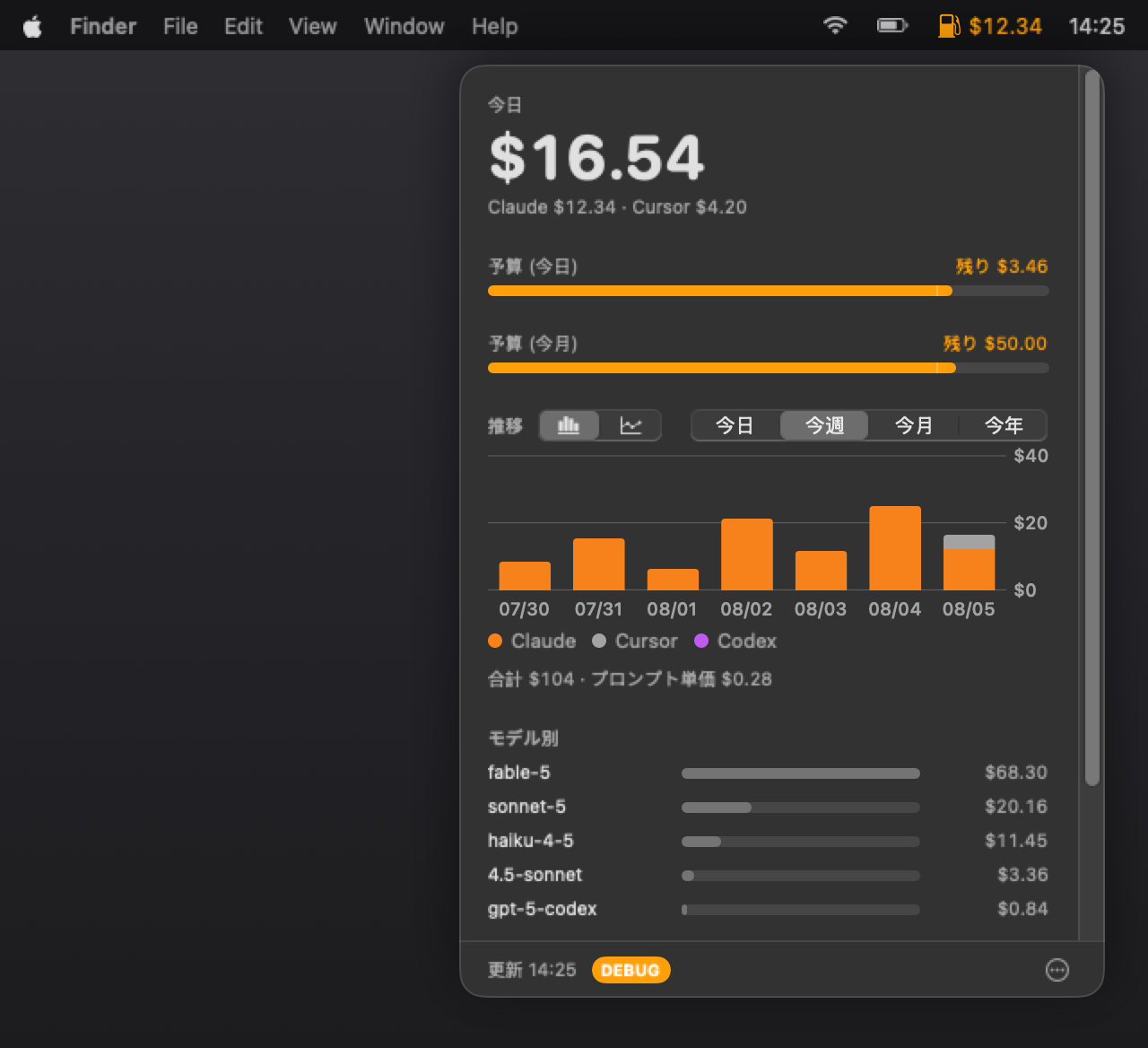1148x1048 pixels.
Task: Select the 今年 range tab
Action: pos(1004,425)
